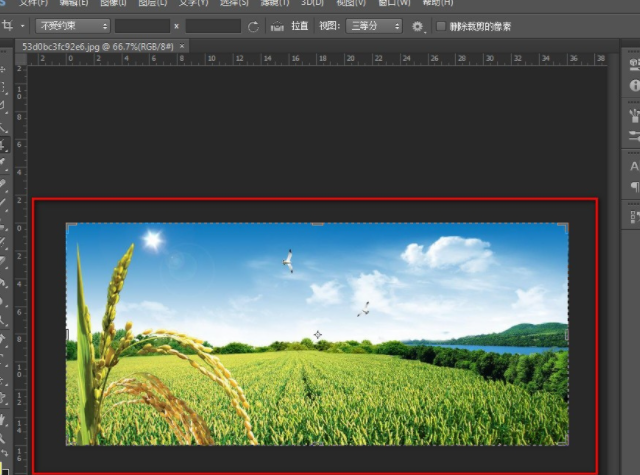Screen dimensions: 640x475
Task: Focus the crop width input field
Action: [142, 26]
